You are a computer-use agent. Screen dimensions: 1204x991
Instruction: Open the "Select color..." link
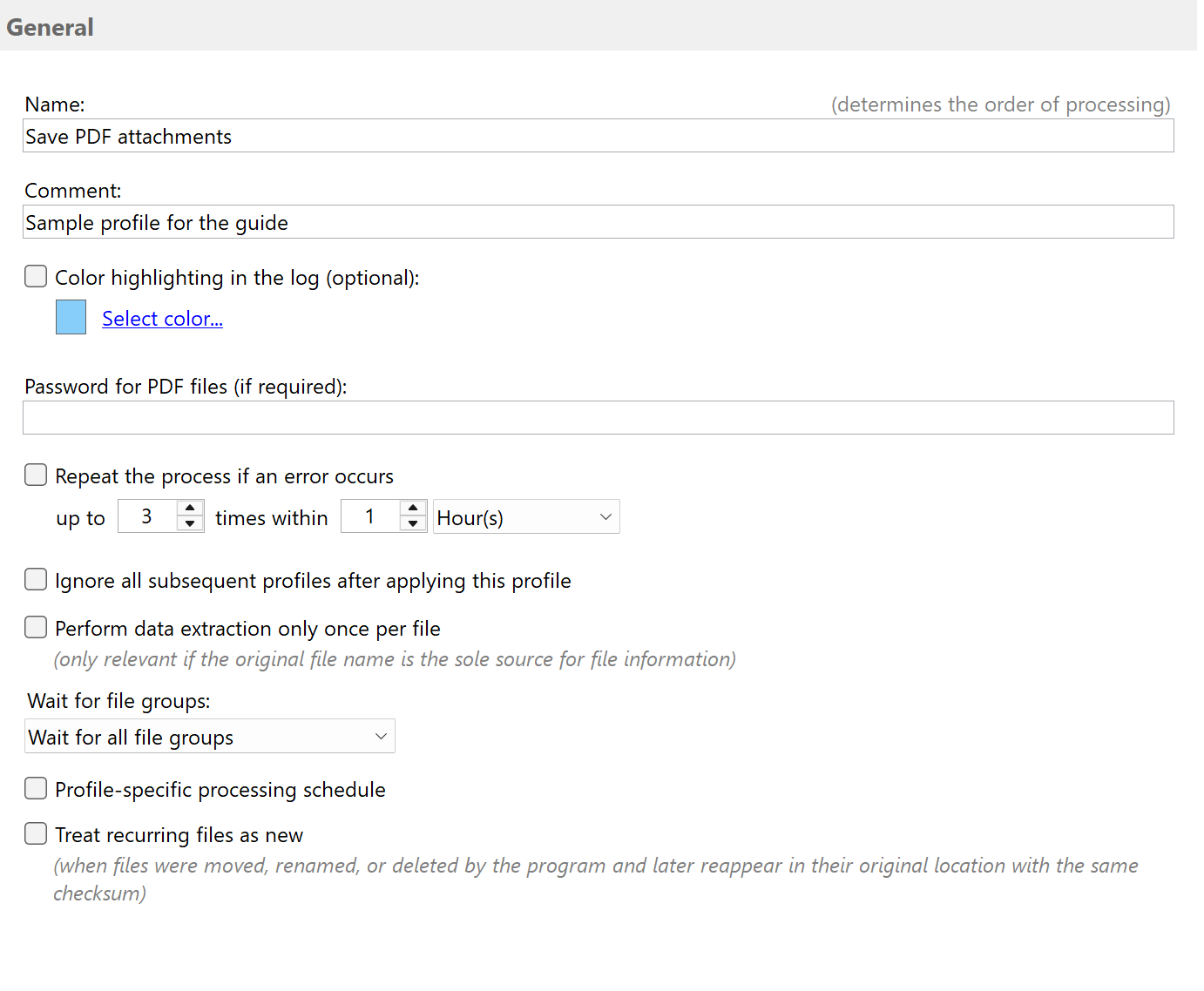tap(162, 318)
